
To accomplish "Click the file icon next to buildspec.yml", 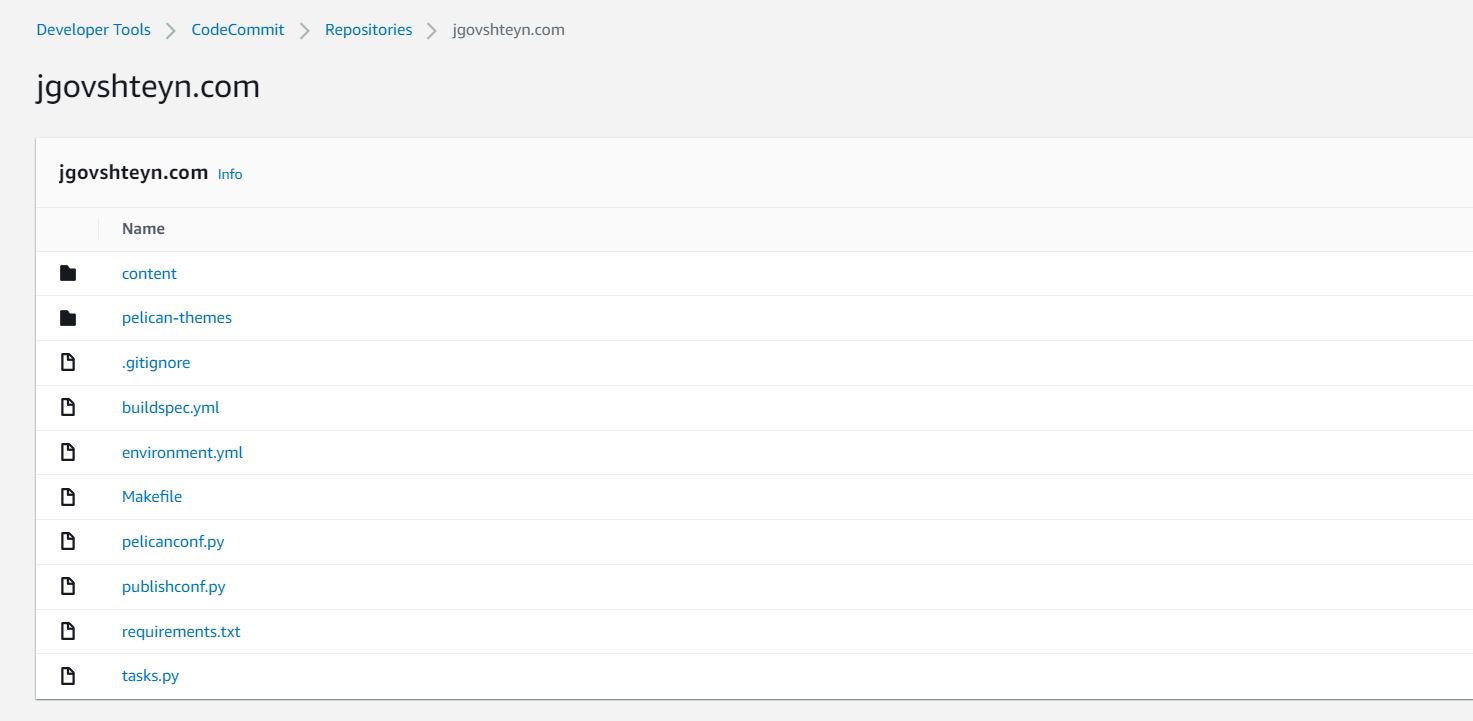I will (68, 407).
